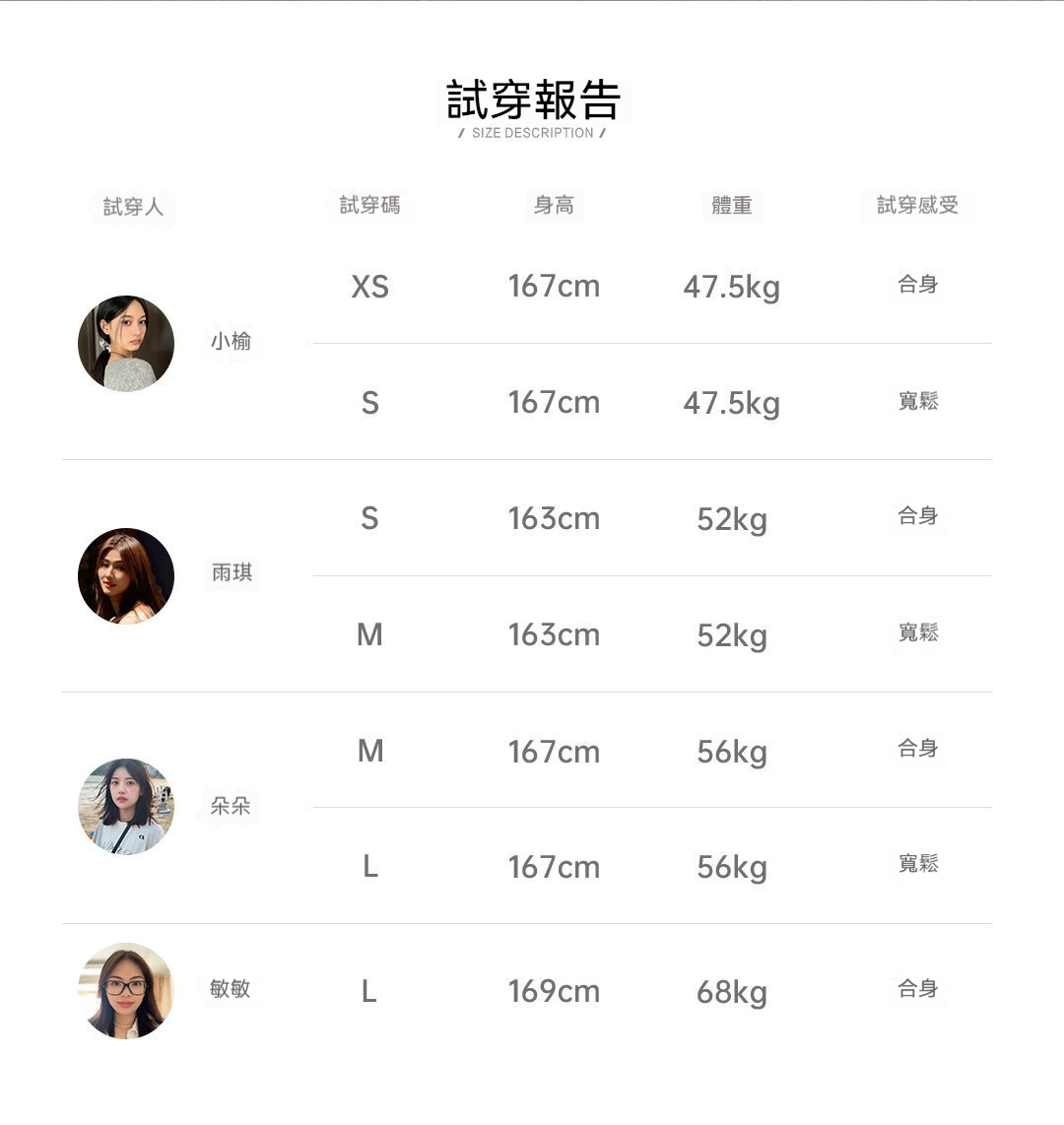1064x1125 pixels.
Task: Click 小榆's avatar photo
Action: click(x=125, y=344)
